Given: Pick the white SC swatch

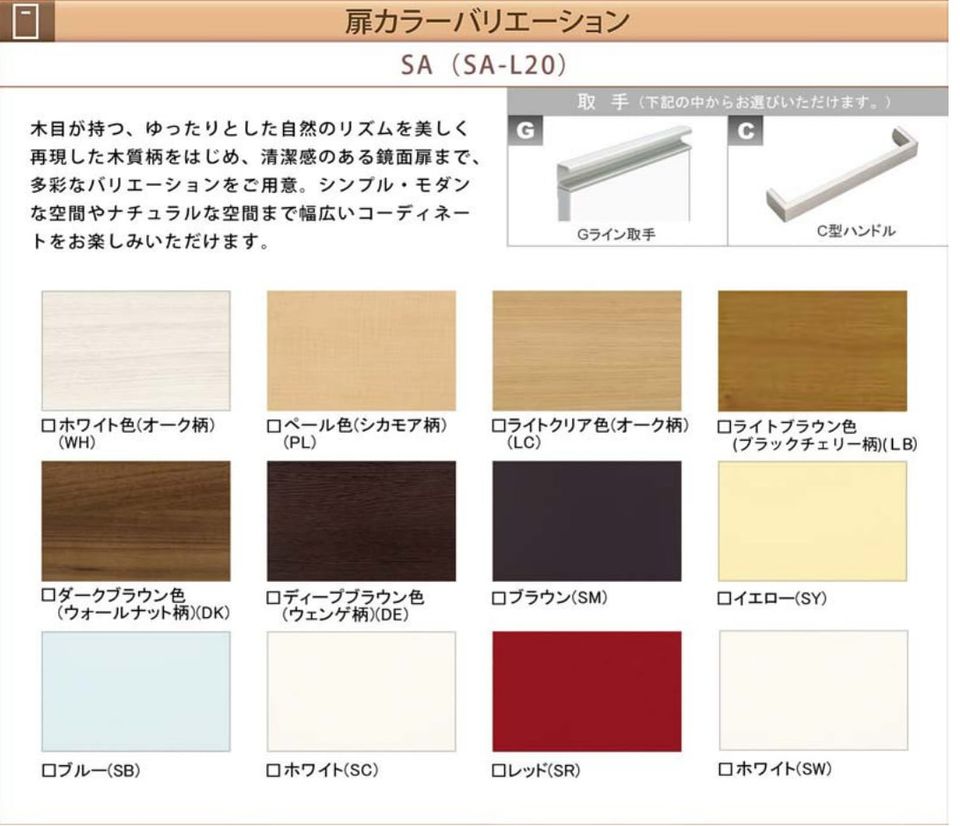Looking at the screenshot, I should point(361,692).
